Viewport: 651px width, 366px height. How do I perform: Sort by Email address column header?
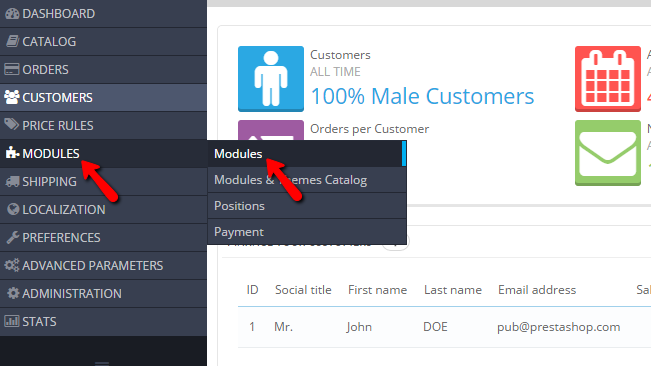537,290
